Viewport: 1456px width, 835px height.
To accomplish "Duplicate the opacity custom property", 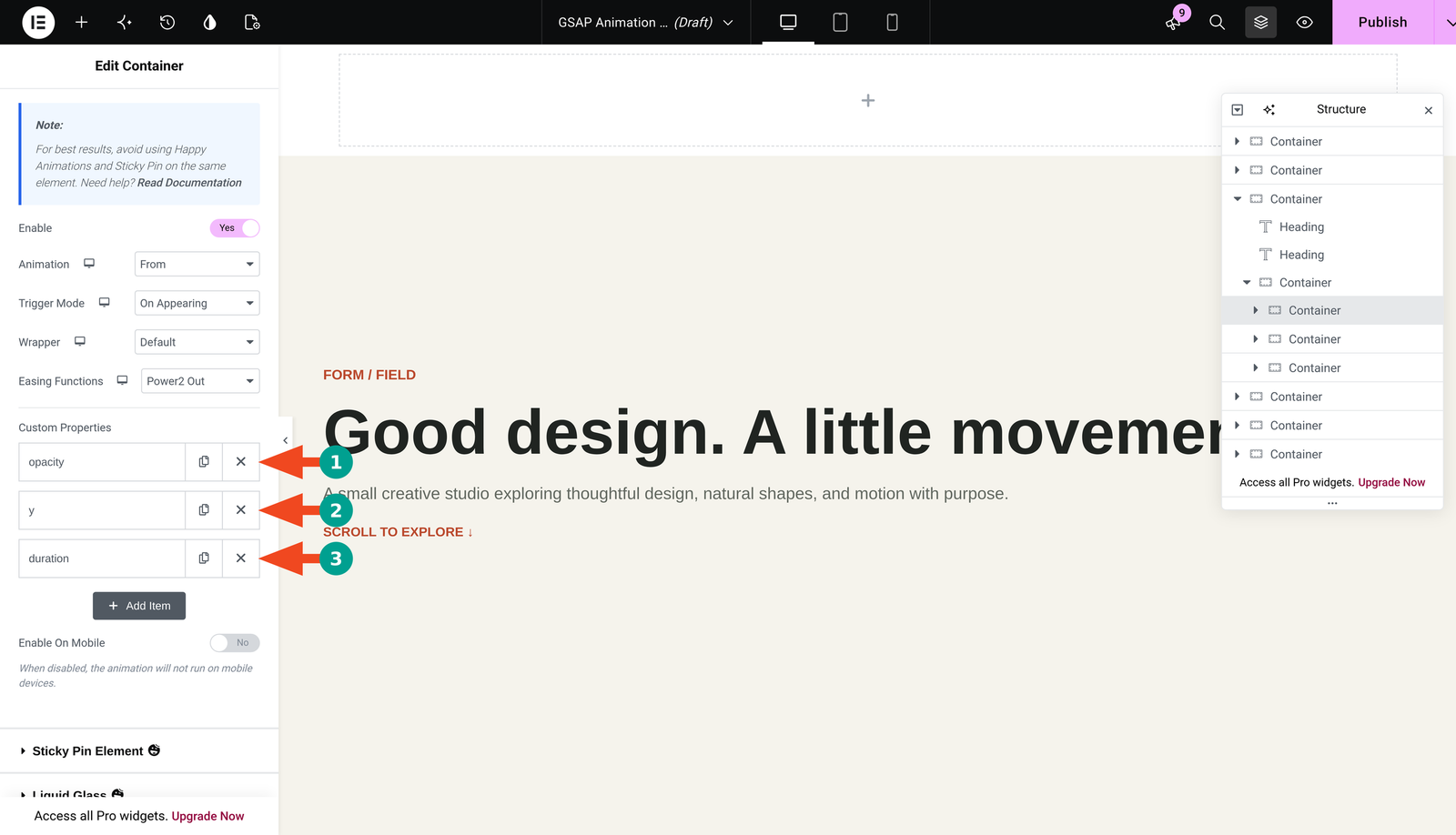I will pos(204,462).
